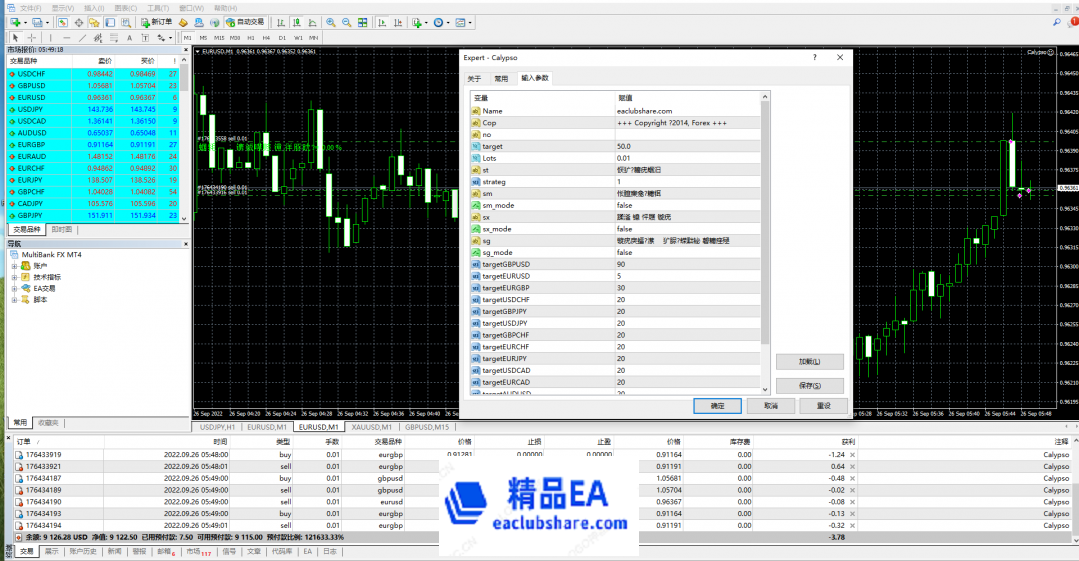Open the Periods clock dropdown arrow

(x=448, y=23)
